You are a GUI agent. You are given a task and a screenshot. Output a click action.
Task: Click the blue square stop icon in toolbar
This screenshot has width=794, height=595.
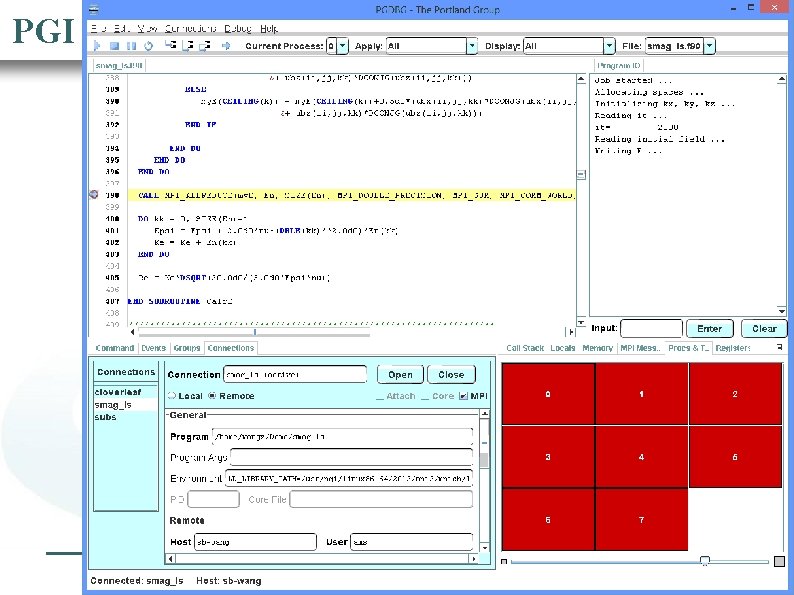coord(114,46)
